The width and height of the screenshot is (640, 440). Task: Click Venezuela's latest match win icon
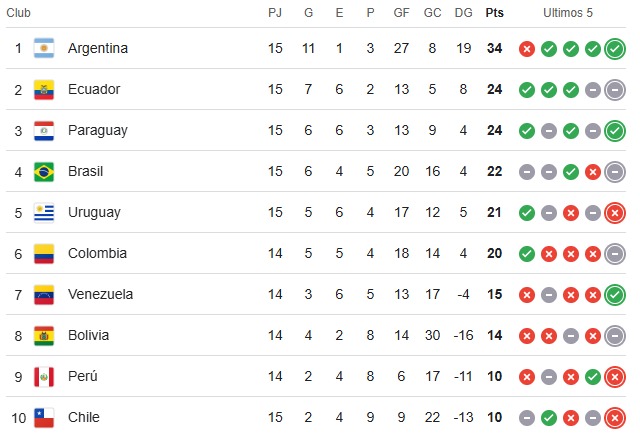615,295
